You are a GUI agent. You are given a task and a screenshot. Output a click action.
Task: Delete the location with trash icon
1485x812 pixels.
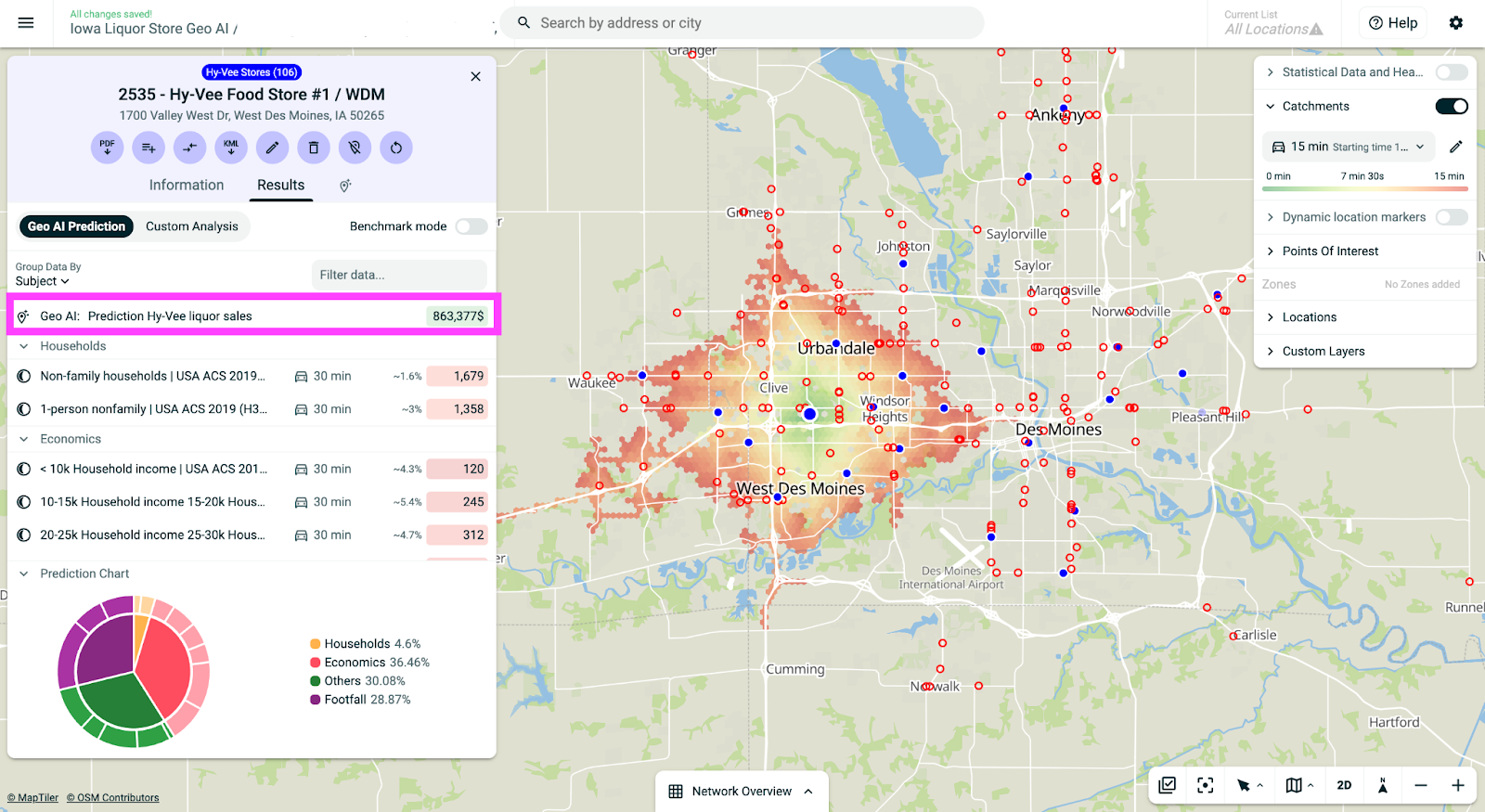[x=314, y=148]
